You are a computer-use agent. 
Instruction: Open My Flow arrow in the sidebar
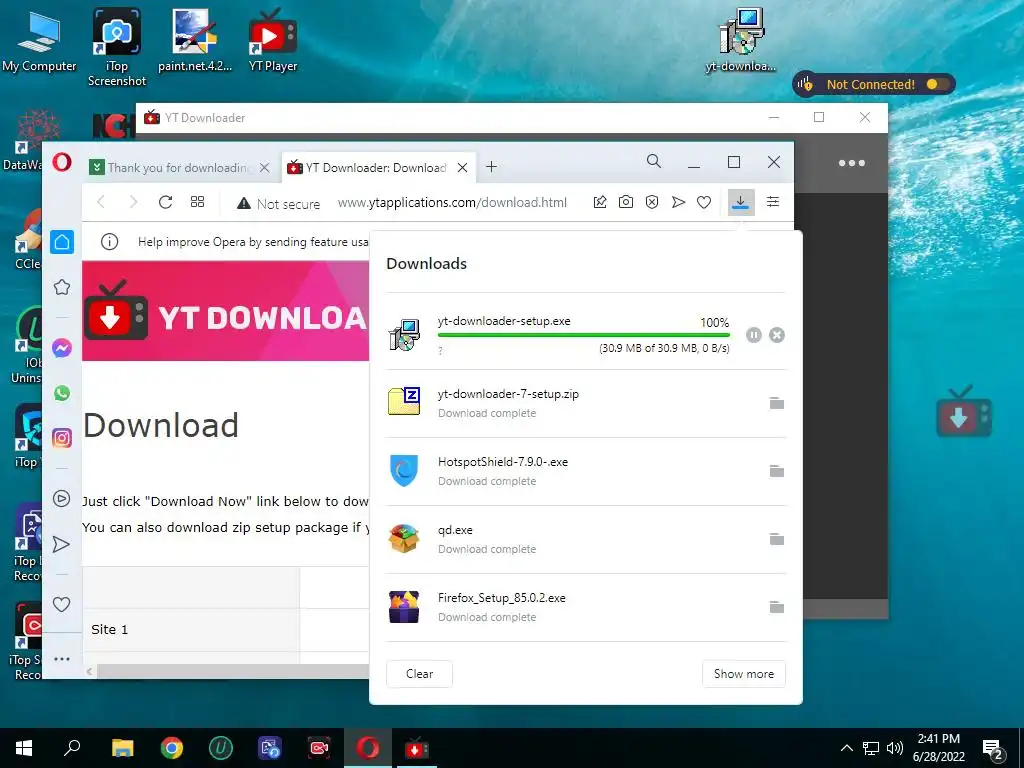coord(61,544)
